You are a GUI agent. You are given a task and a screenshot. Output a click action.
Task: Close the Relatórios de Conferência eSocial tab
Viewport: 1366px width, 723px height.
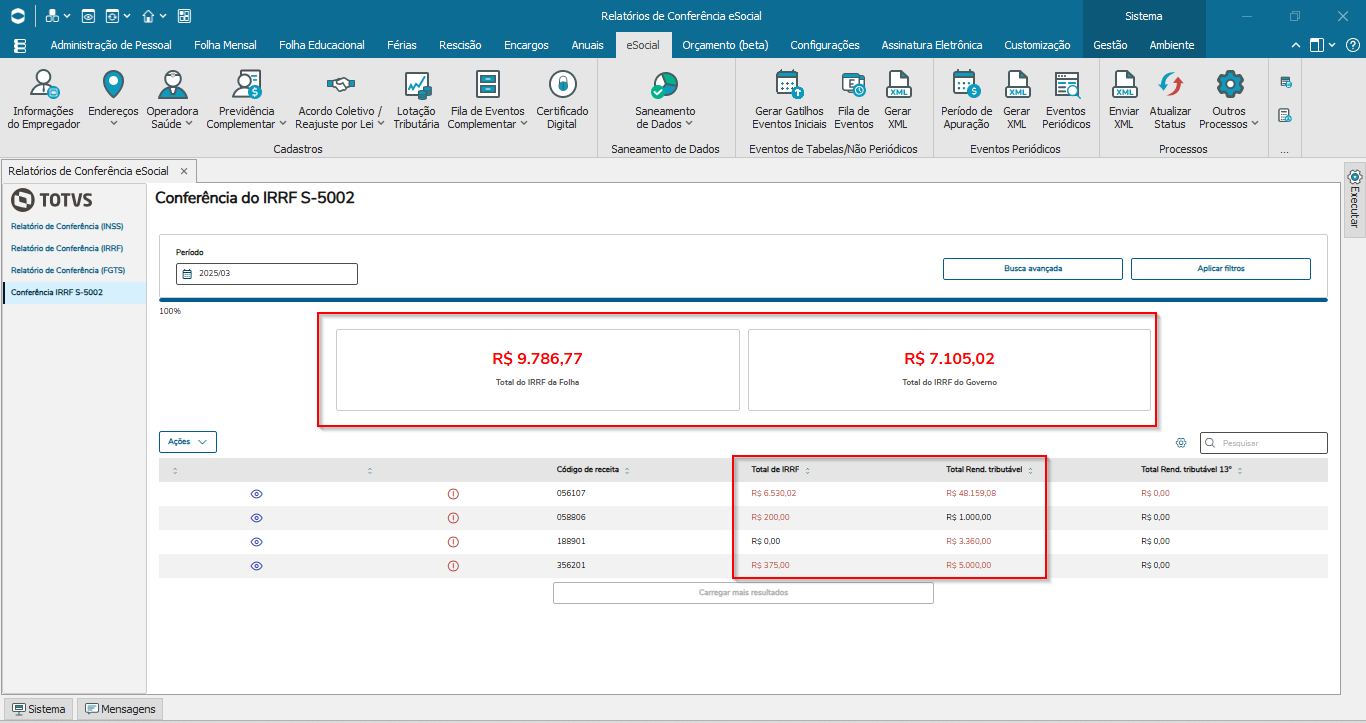point(184,171)
